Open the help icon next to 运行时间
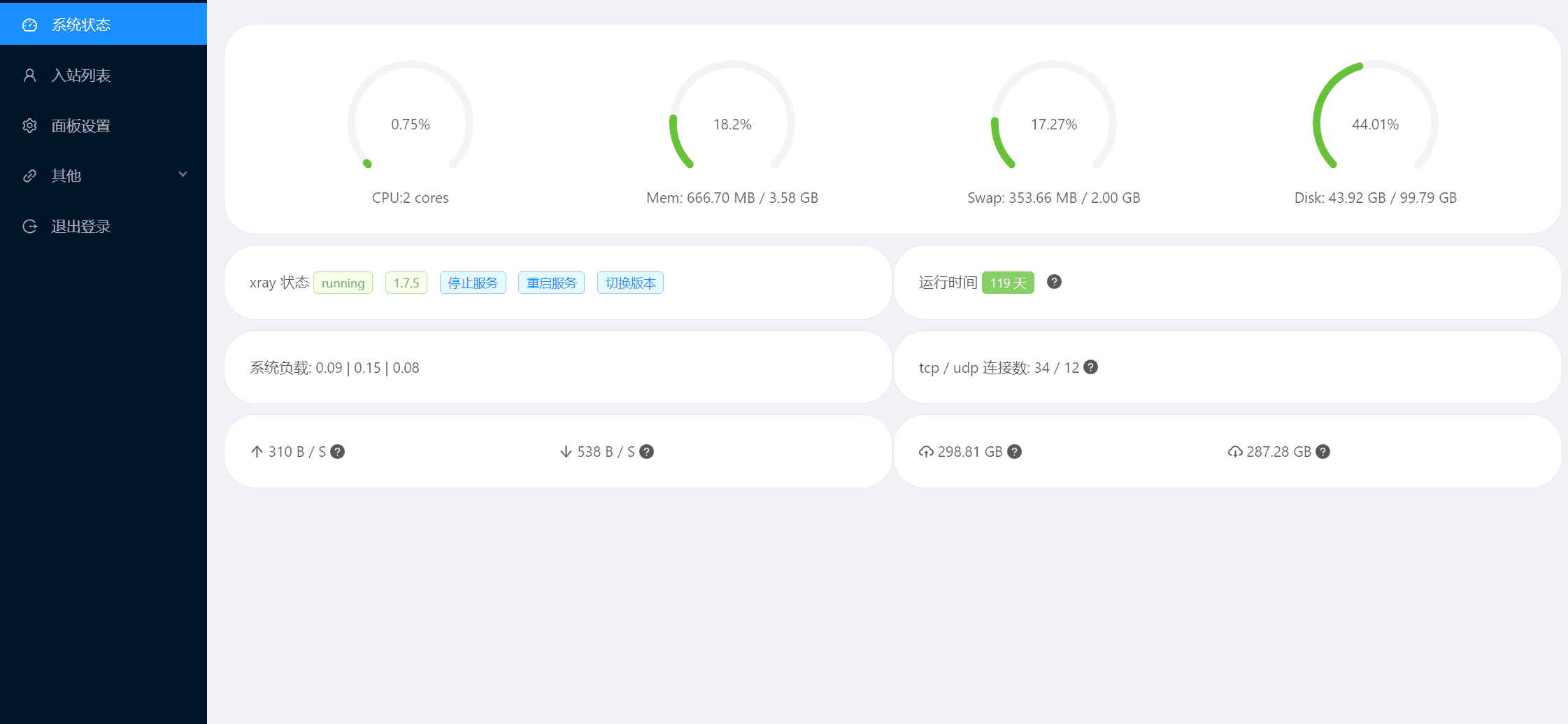Screen dimensions: 1568x724 [1054, 282]
